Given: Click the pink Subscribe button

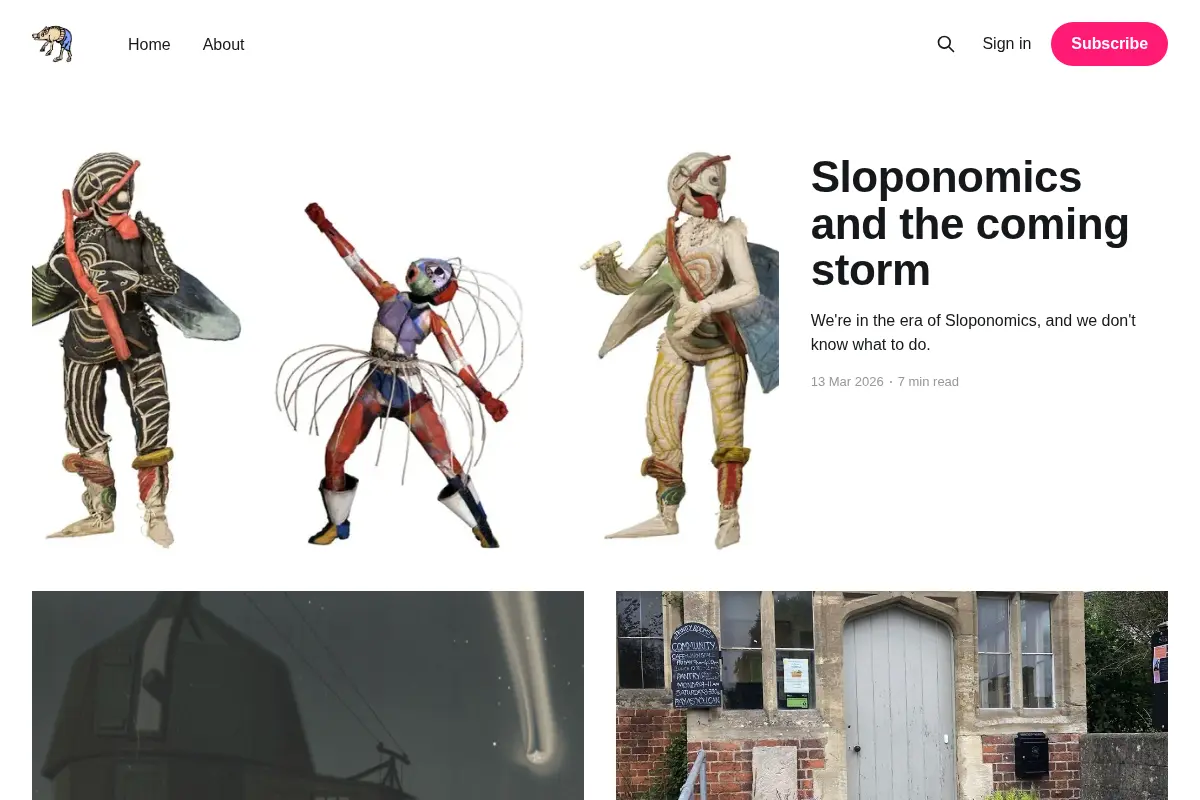Looking at the screenshot, I should coord(1109,44).
